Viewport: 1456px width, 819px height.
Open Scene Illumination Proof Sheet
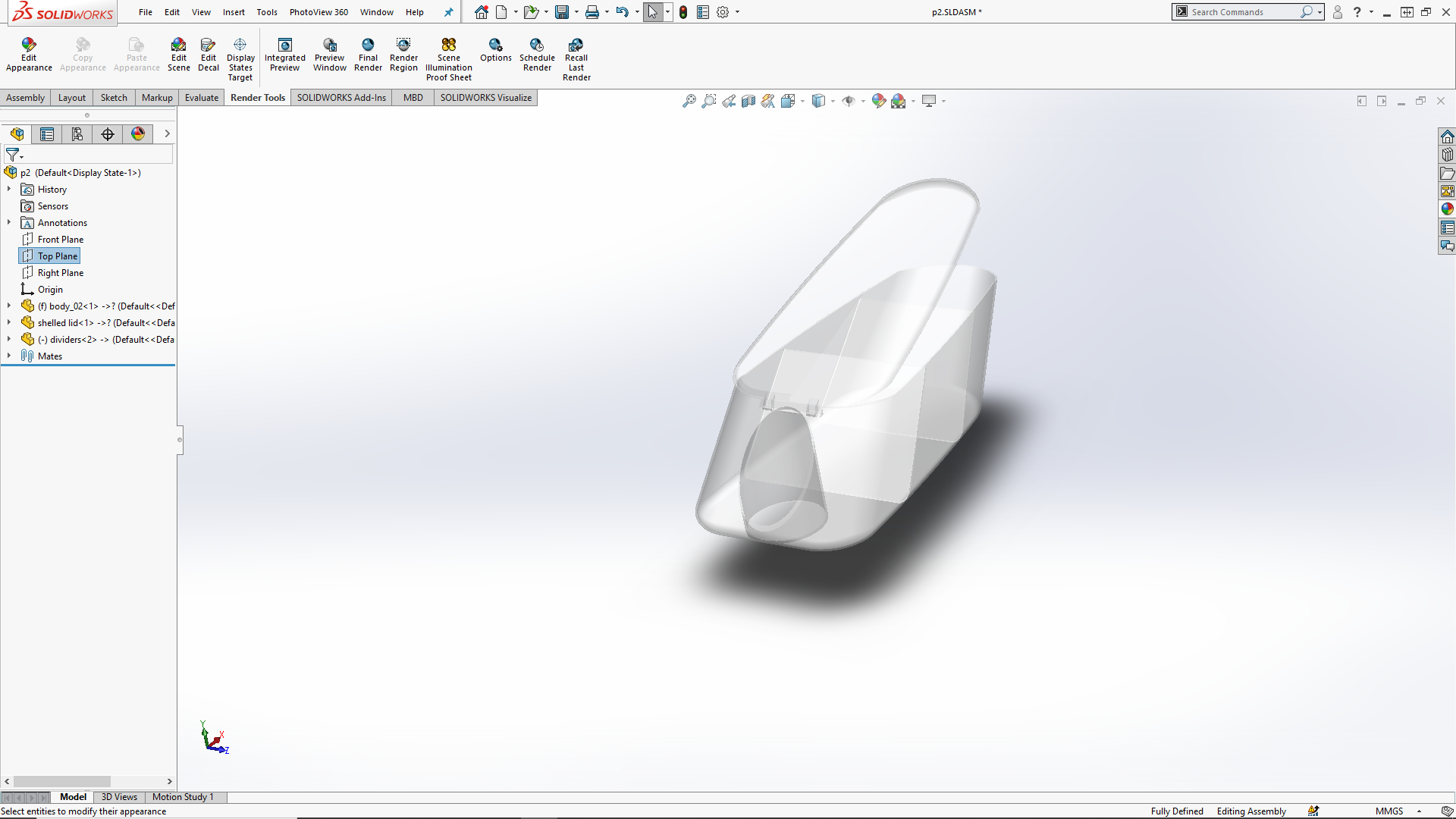[x=448, y=59]
